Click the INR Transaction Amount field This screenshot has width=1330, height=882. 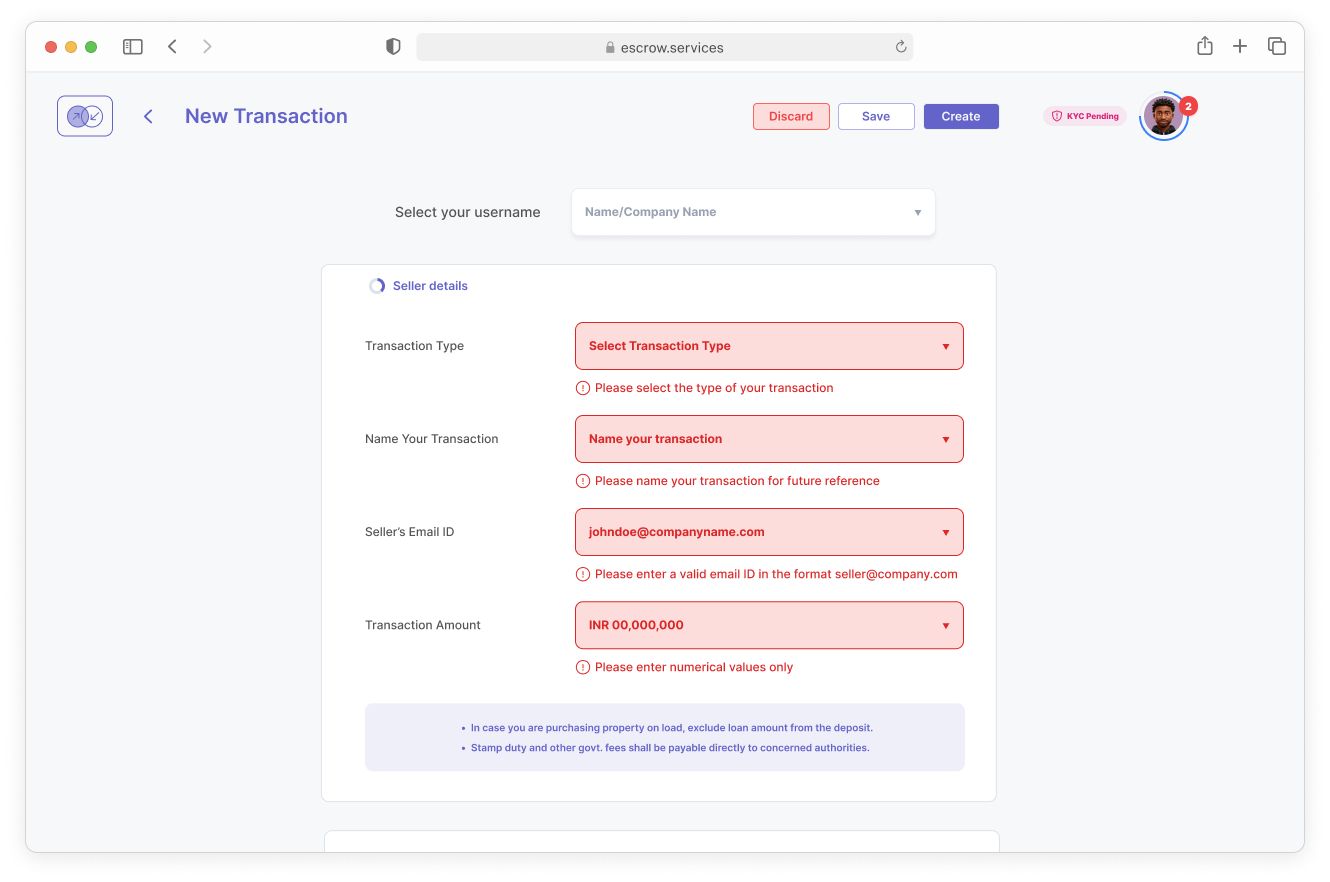[769, 625]
